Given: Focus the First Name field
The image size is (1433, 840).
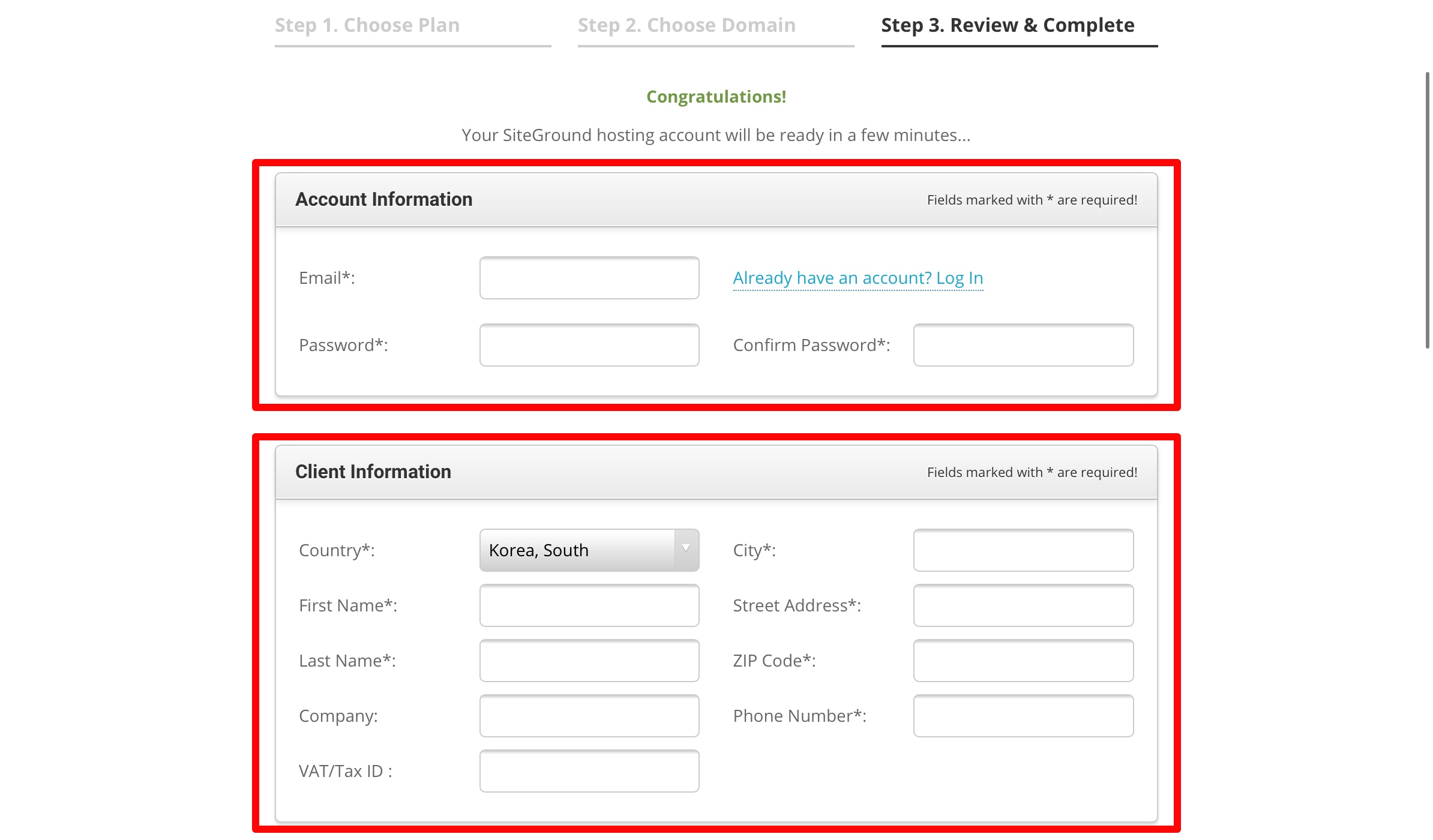Looking at the screenshot, I should (589, 605).
